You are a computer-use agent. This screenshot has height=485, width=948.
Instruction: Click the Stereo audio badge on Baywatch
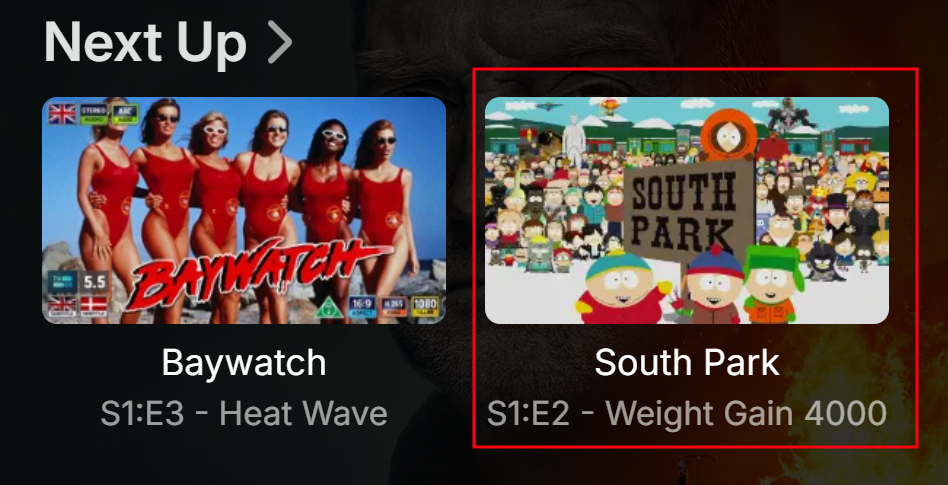(94, 114)
